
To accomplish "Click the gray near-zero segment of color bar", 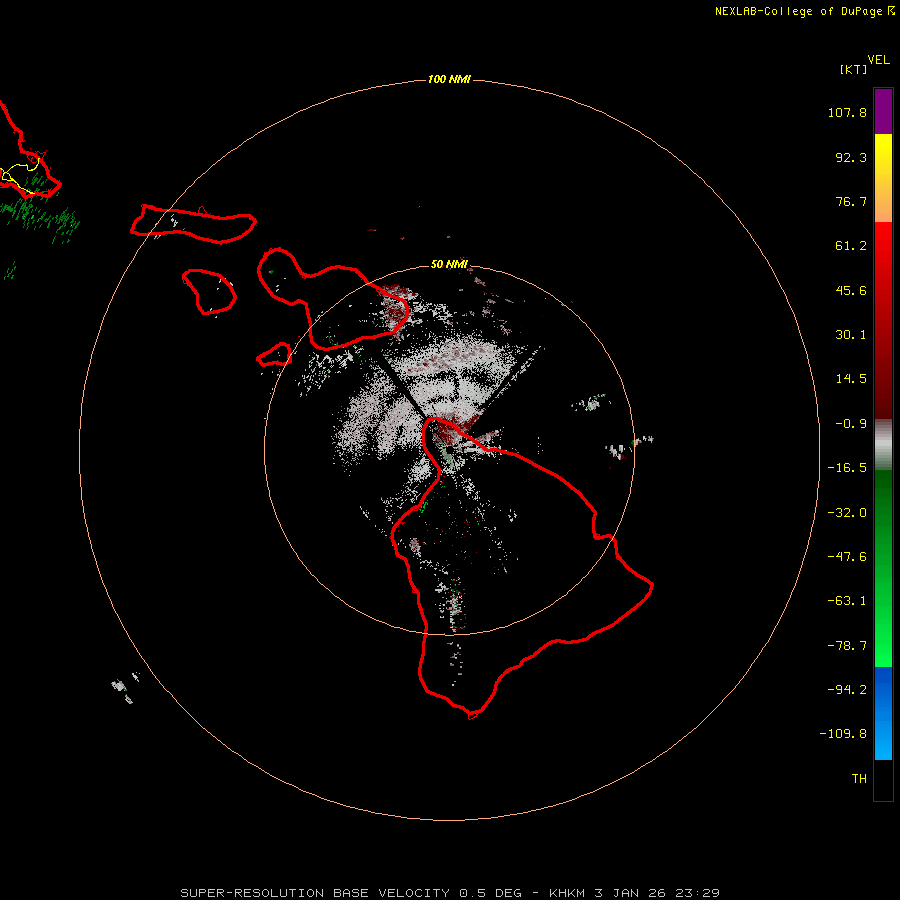I will [x=883, y=445].
